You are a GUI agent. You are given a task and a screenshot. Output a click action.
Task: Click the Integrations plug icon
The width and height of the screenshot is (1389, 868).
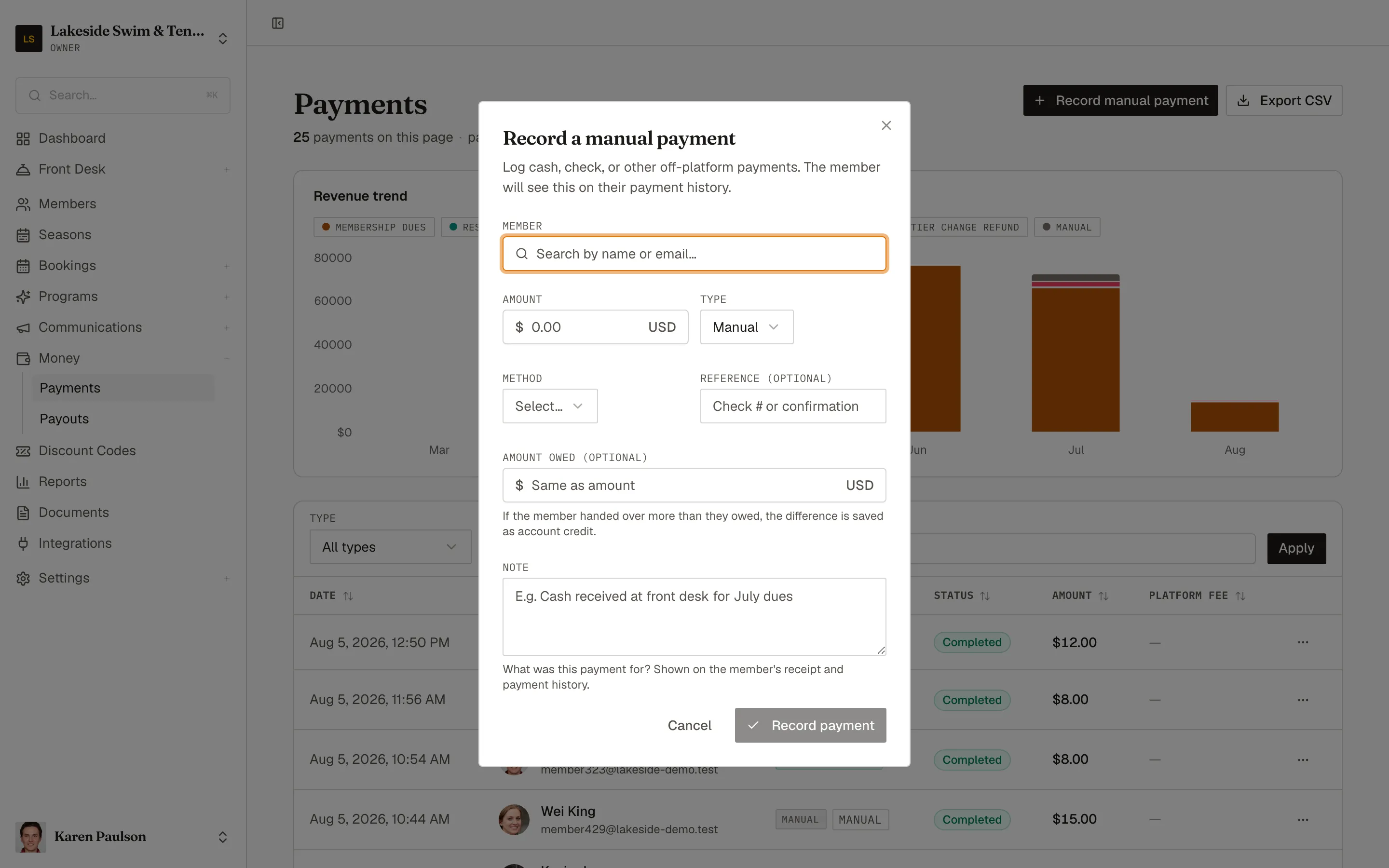[23, 543]
